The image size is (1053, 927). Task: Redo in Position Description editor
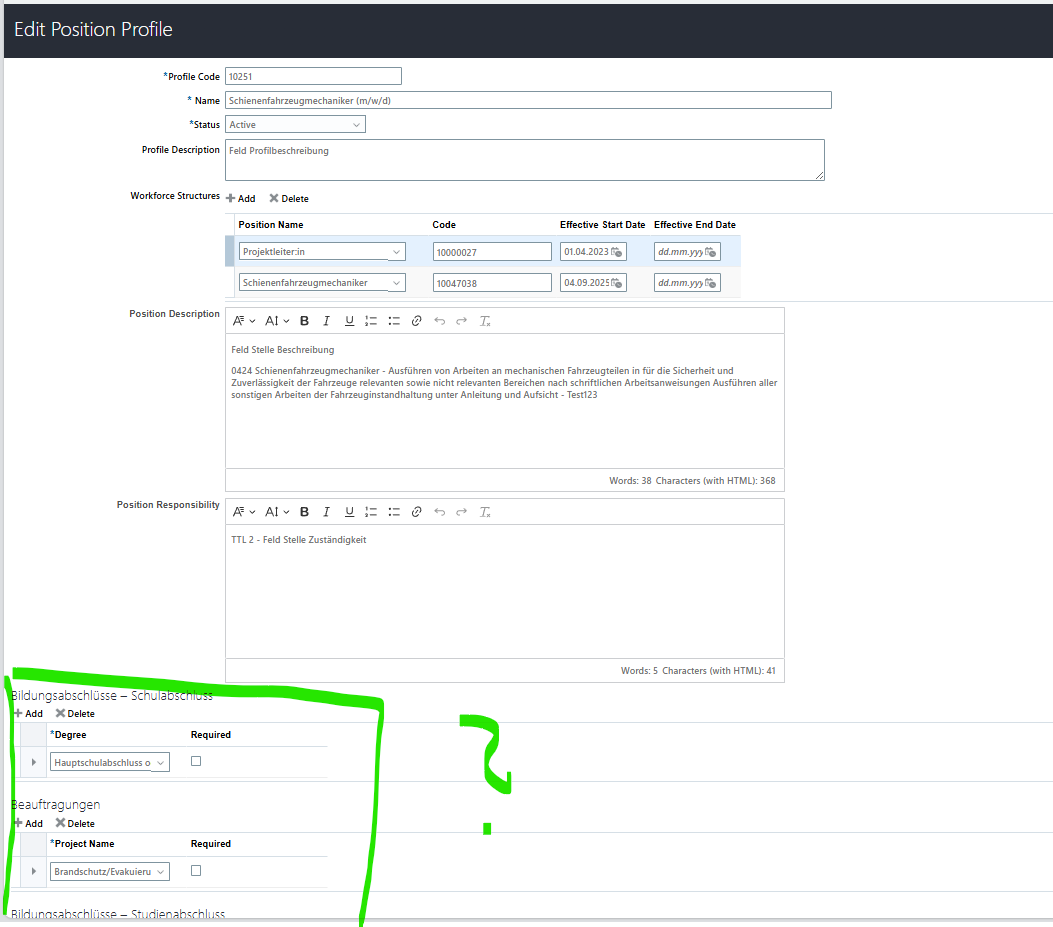461,321
